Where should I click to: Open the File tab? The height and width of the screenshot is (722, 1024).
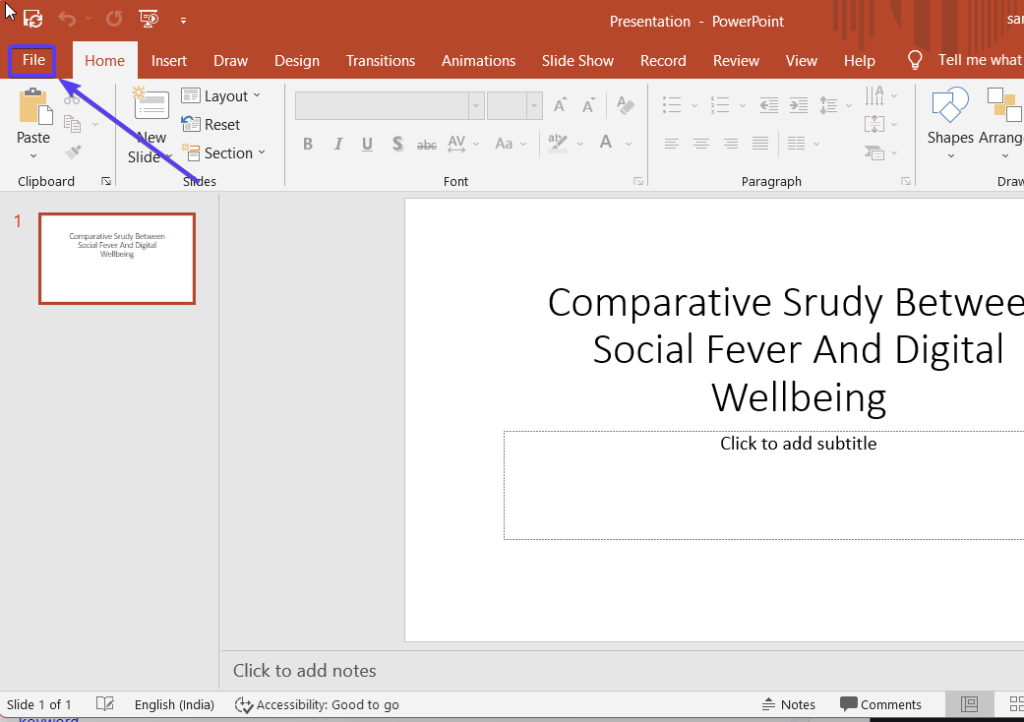tap(33, 61)
